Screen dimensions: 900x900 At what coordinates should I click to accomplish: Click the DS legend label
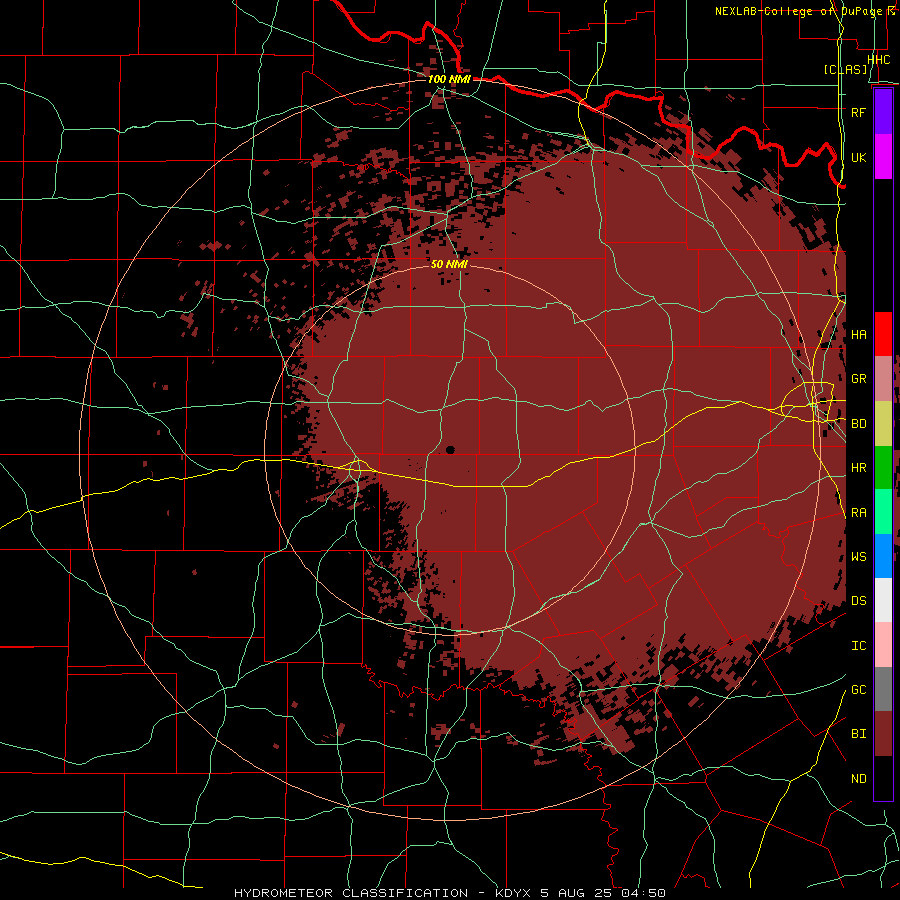click(x=858, y=600)
